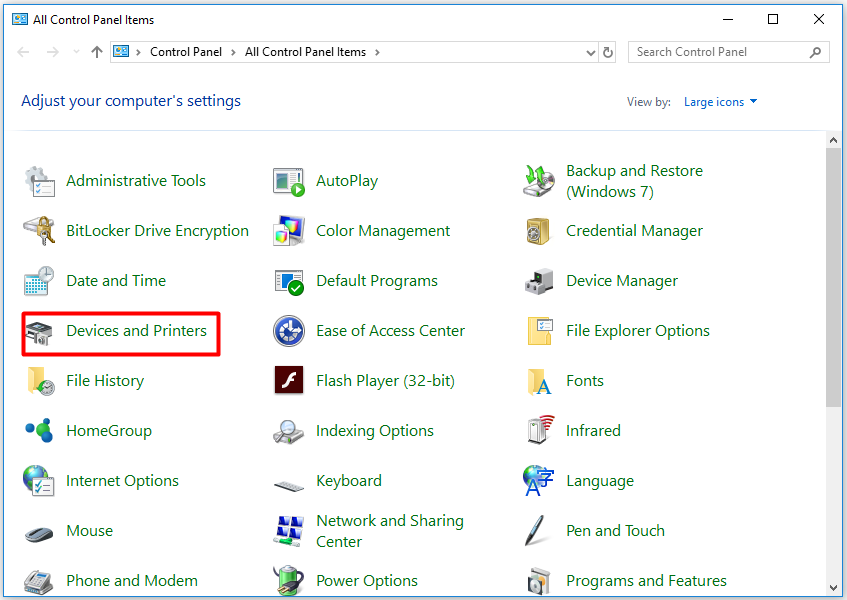
Task: Expand the address bar history dropdown
Action: (591, 51)
